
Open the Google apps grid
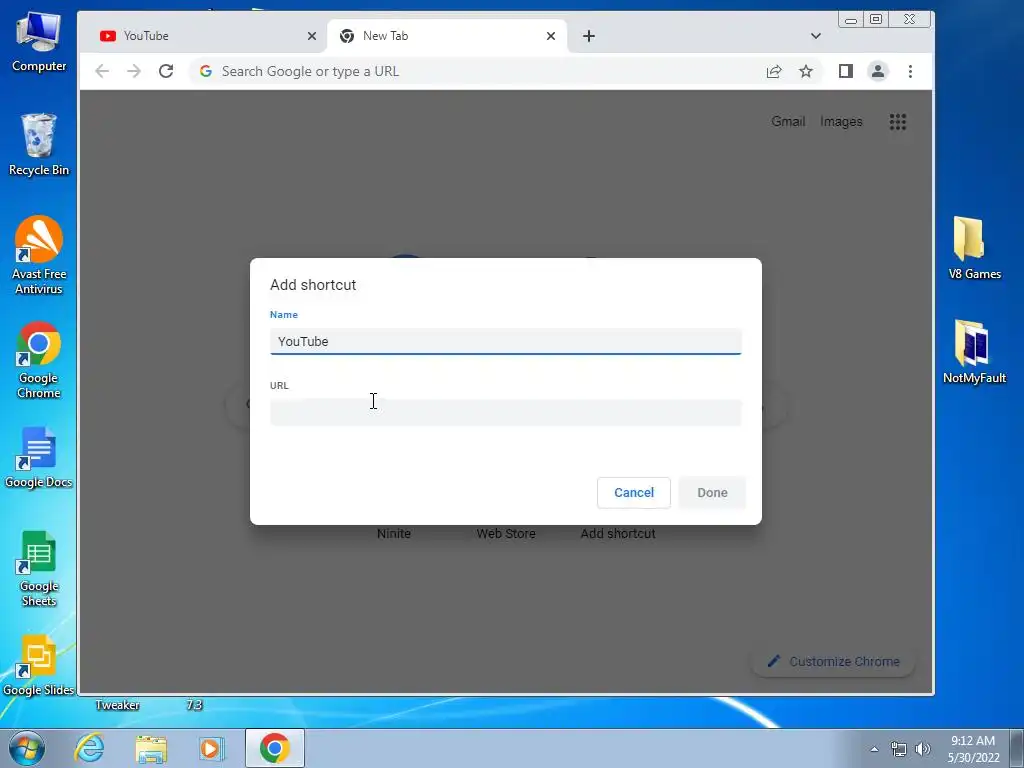click(898, 121)
